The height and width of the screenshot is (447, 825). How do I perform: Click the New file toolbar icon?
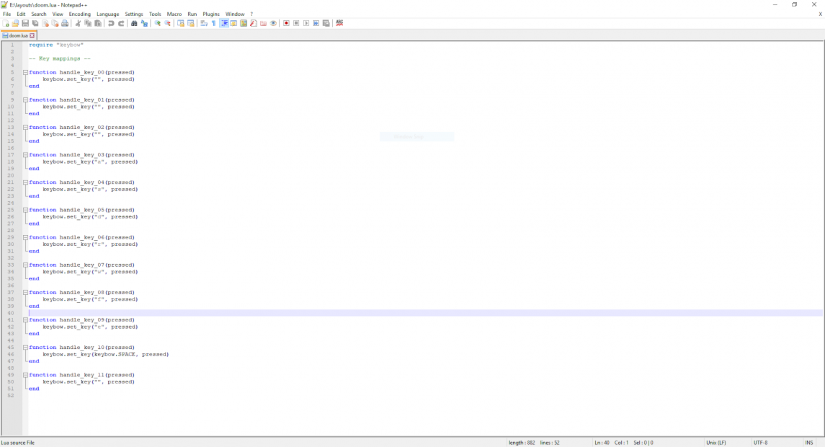point(6,23)
